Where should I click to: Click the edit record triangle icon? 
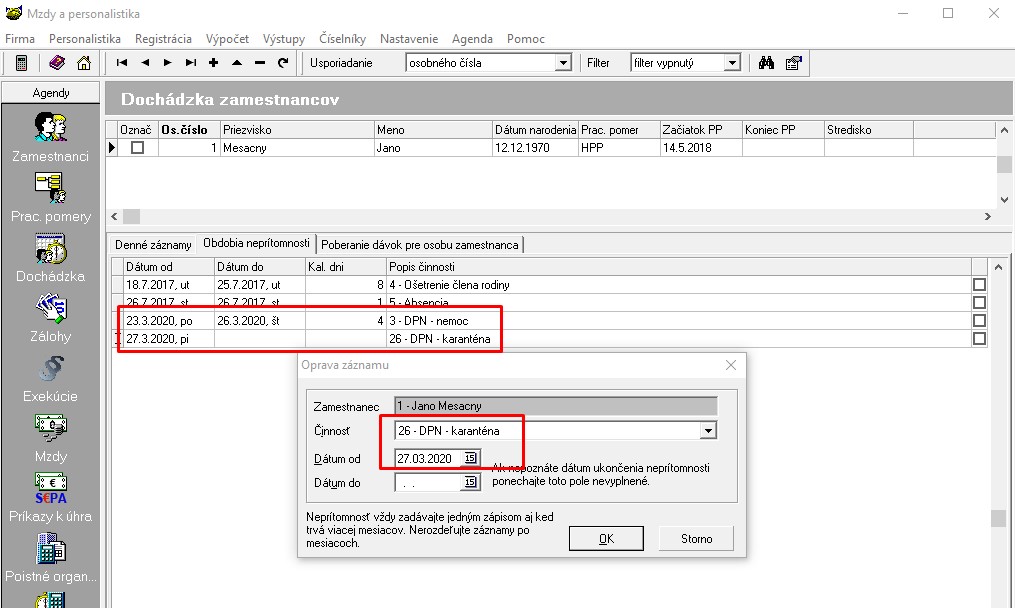coord(237,63)
